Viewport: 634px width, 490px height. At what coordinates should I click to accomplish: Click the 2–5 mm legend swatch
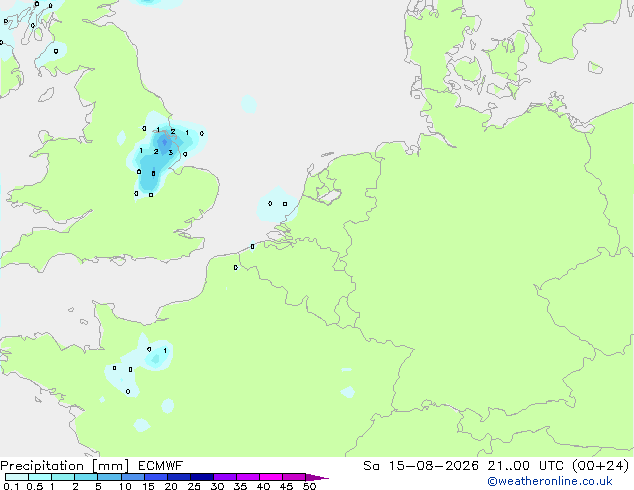click(86, 477)
